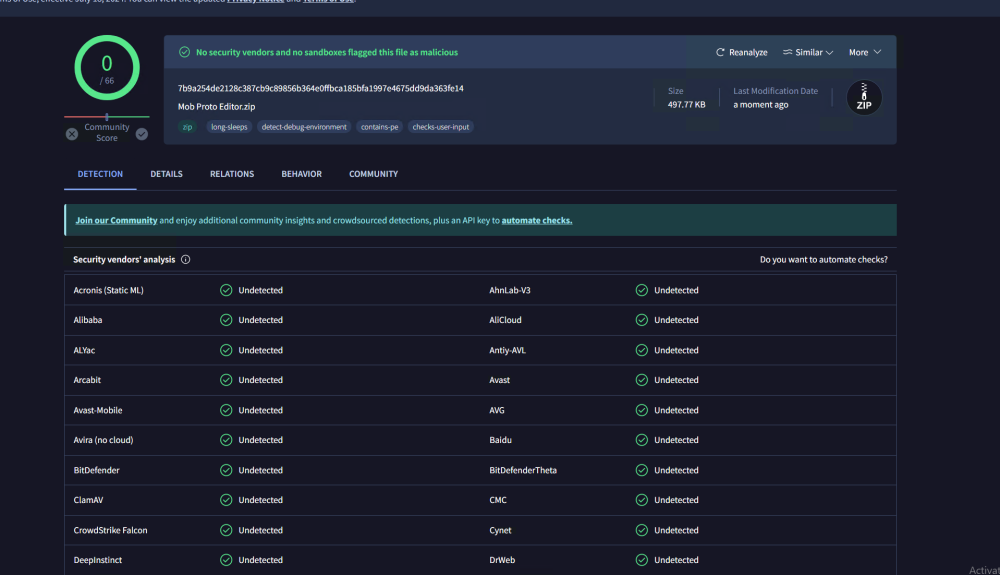Open the DETAILS tab
The width and height of the screenshot is (1000, 575).
pos(166,174)
